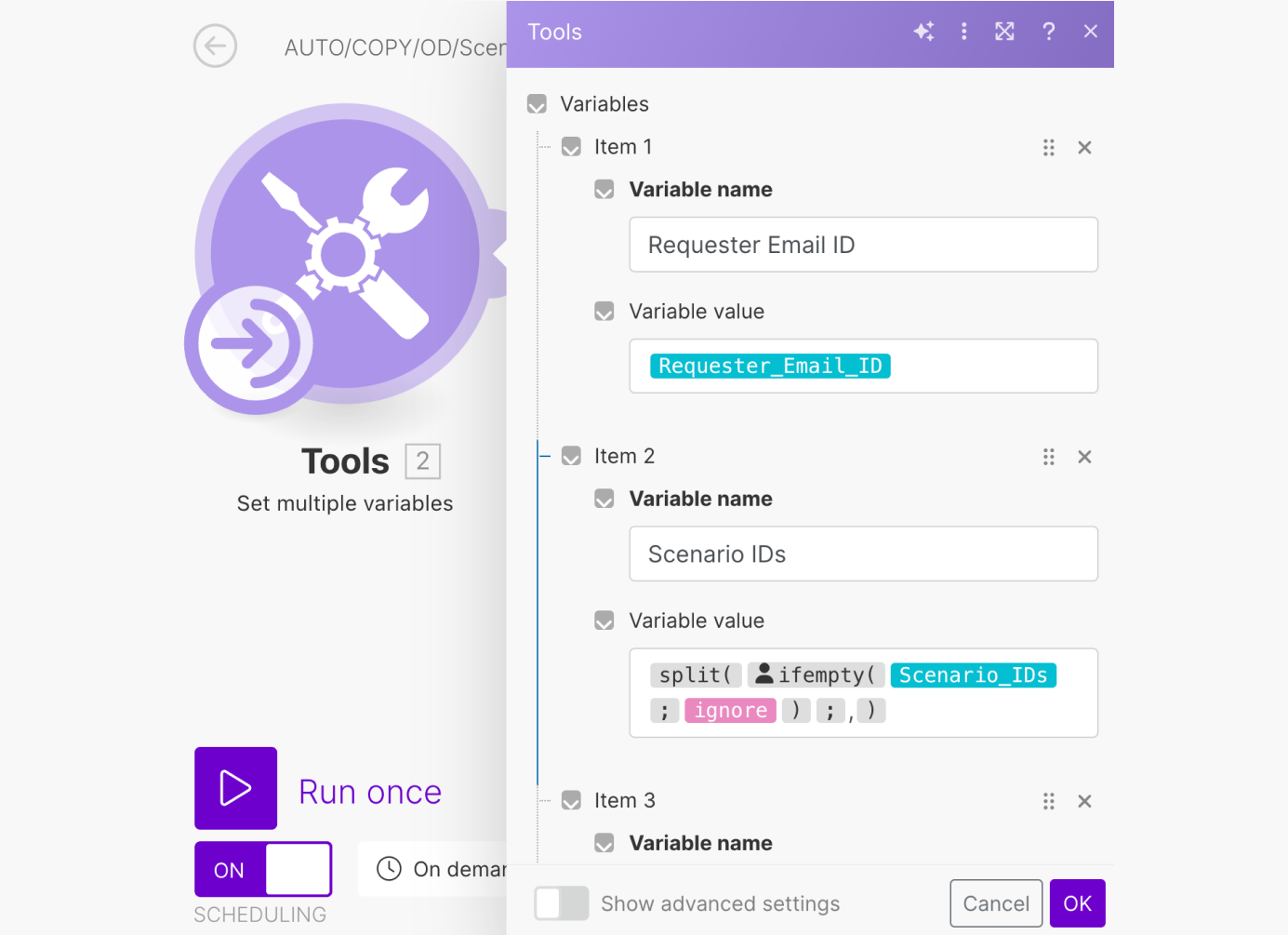This screenshot has height=935, width=1288.
Task: Grab the drag handle for Item 2
Action: (1048, 457)
